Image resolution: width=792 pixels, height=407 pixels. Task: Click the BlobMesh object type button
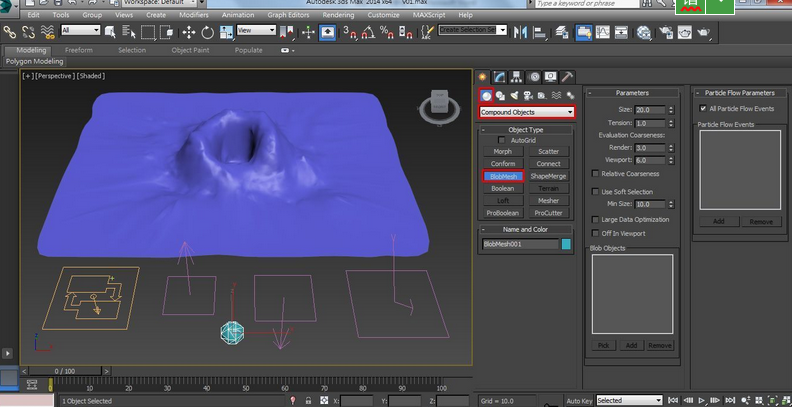coord(503,176)
